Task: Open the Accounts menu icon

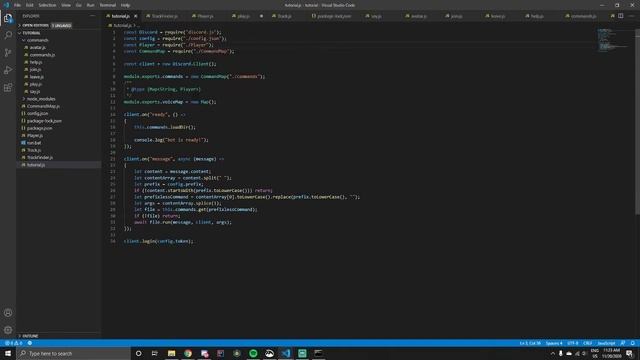Action: tap(8, 313)
